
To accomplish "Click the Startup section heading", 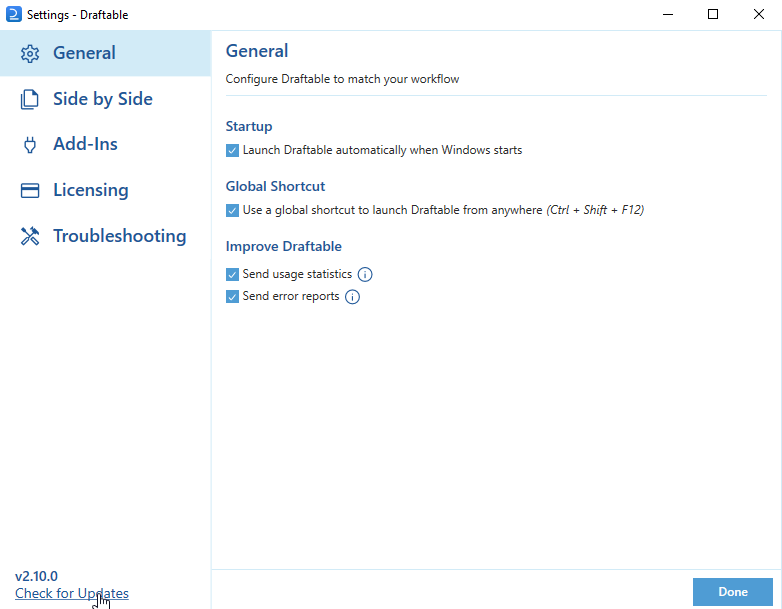I will pyautogui.click(x=249, y=126).
